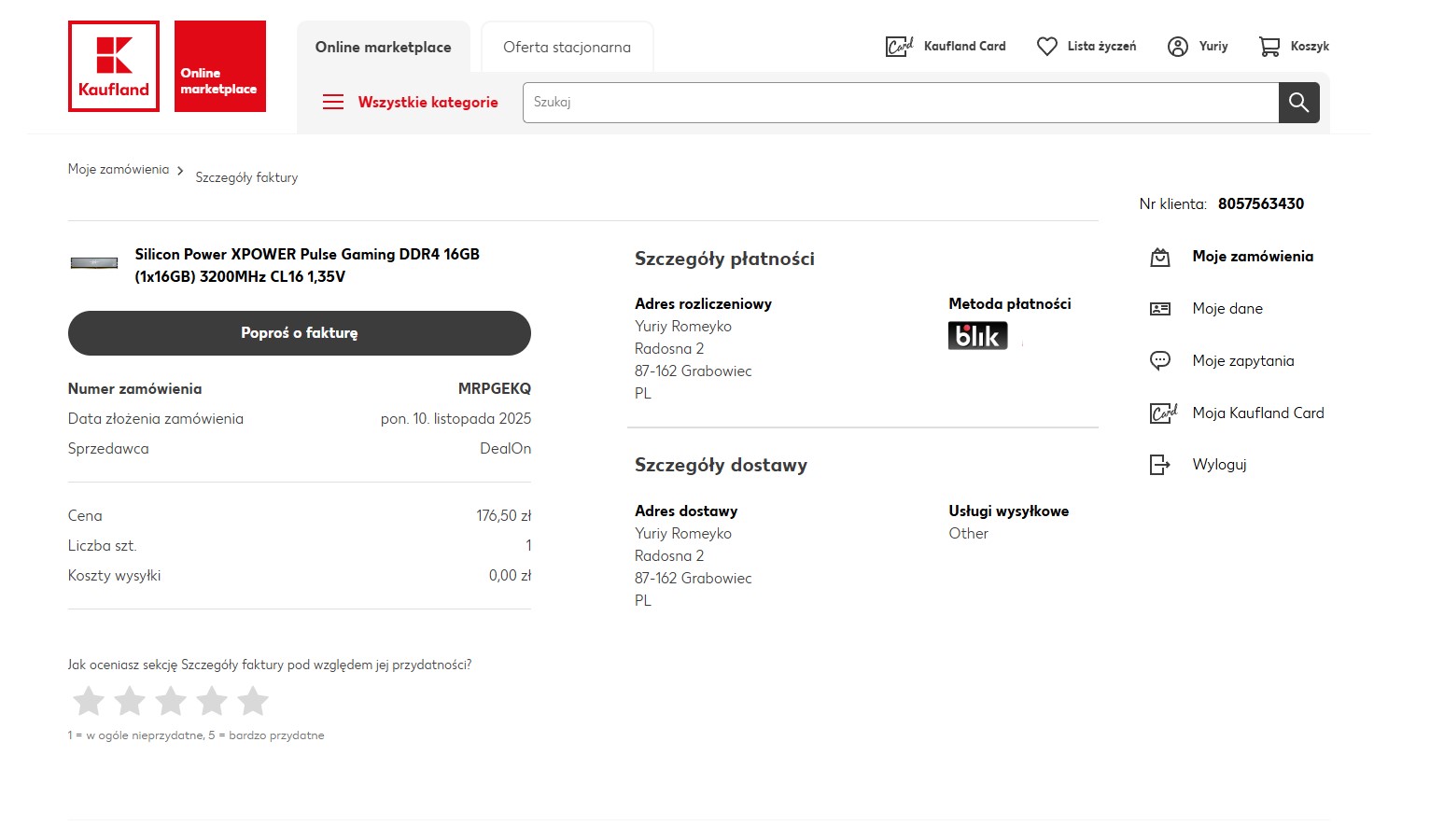Open the Yuriy account profile icon
The height and width of the screenshot is (840, 1430).
(x=1178, y=47)
